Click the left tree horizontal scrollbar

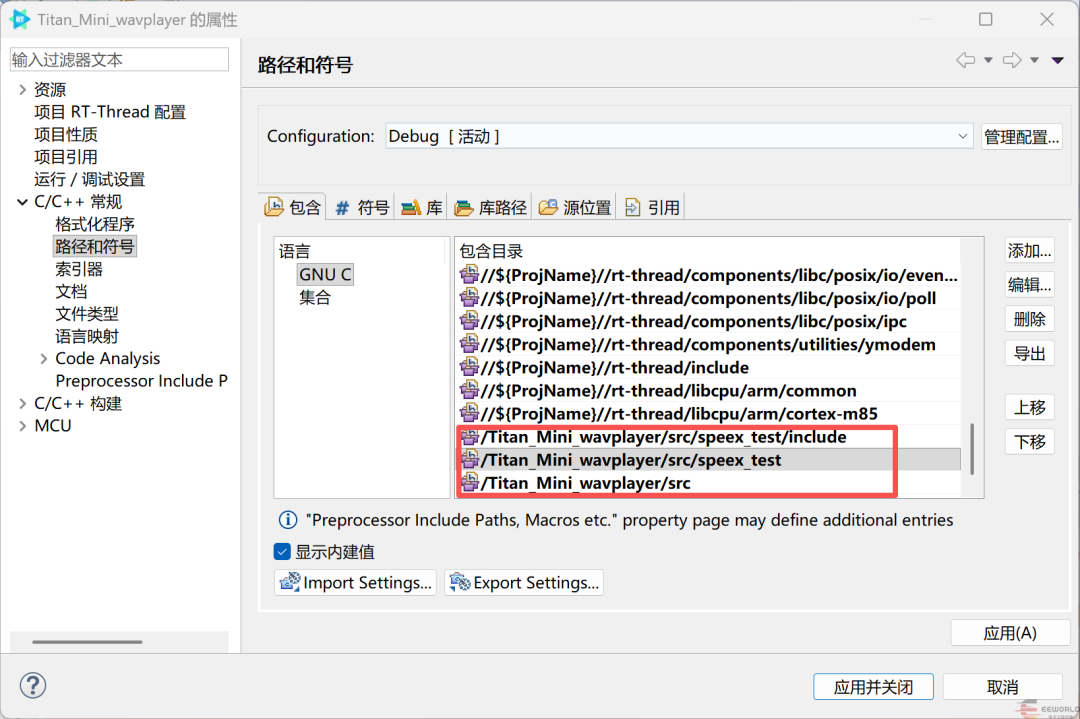(x=87, y=642)
